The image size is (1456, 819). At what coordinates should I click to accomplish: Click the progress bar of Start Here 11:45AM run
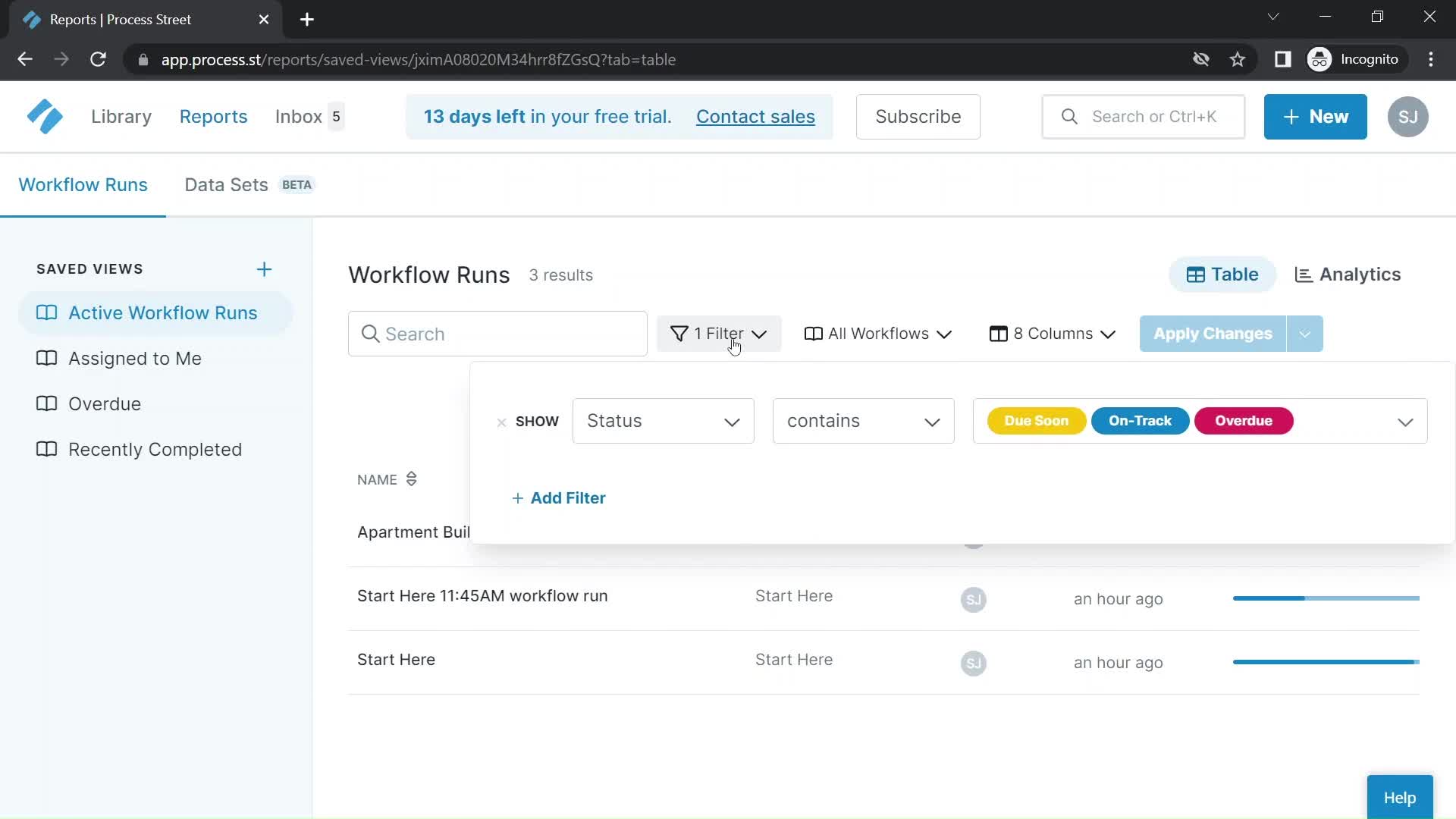pyautogui.click(x=1326, y=598)
